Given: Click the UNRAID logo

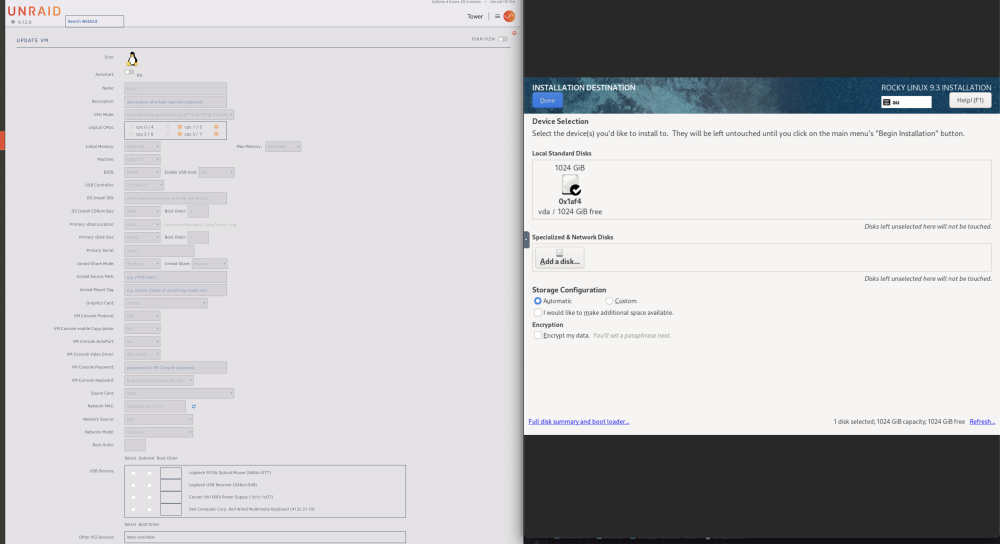Looking at the screenshot, I should 34,11.
